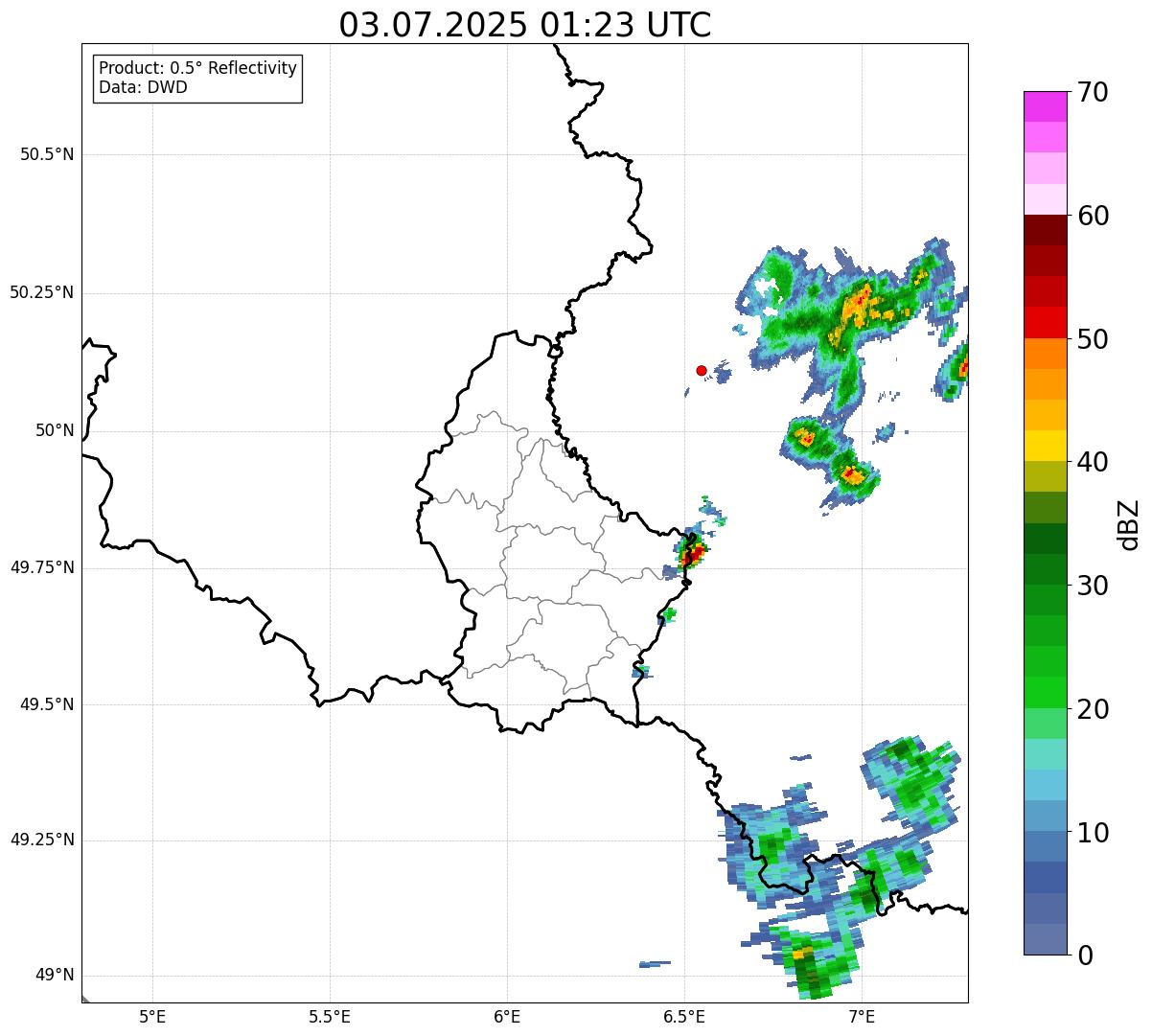Click the "7°E" longitude label
Viewport: 1152px width, 1036px height.
pyautogui.click(x=862, y=1016)
